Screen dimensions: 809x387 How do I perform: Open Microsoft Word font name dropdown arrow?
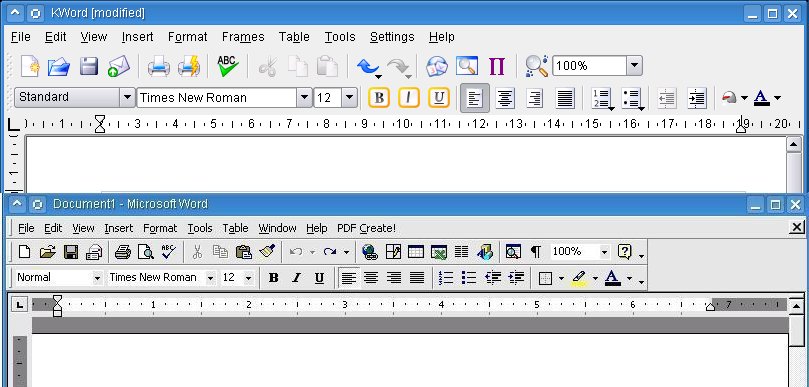pyautogui.click(x=210, y=278)
